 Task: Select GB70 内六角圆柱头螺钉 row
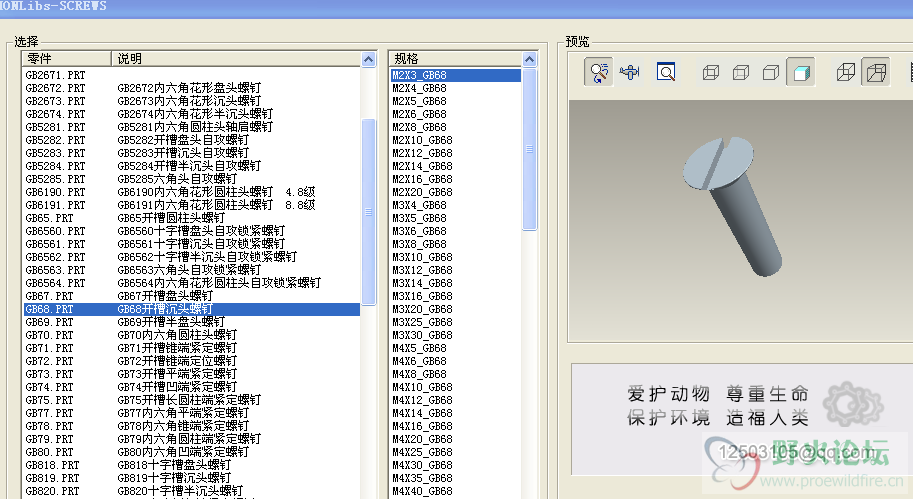[192, 335]
